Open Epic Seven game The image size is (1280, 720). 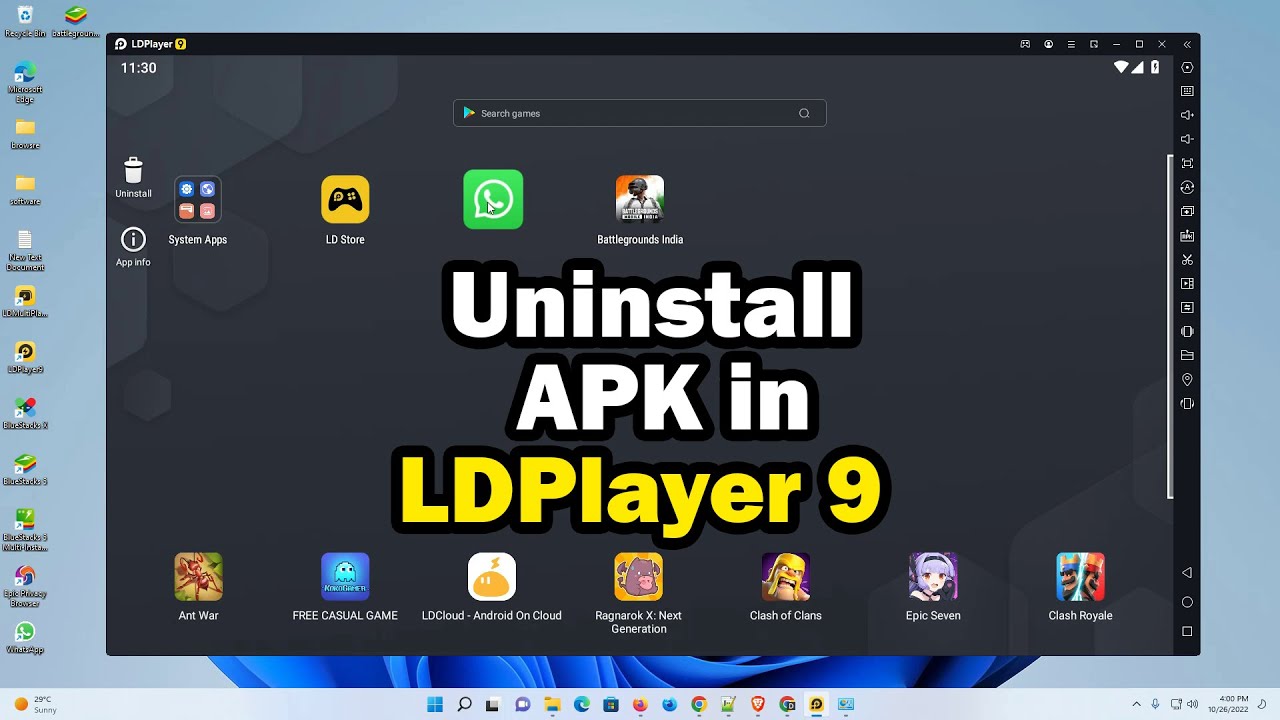pyautogui.click(x=933, y=577)
